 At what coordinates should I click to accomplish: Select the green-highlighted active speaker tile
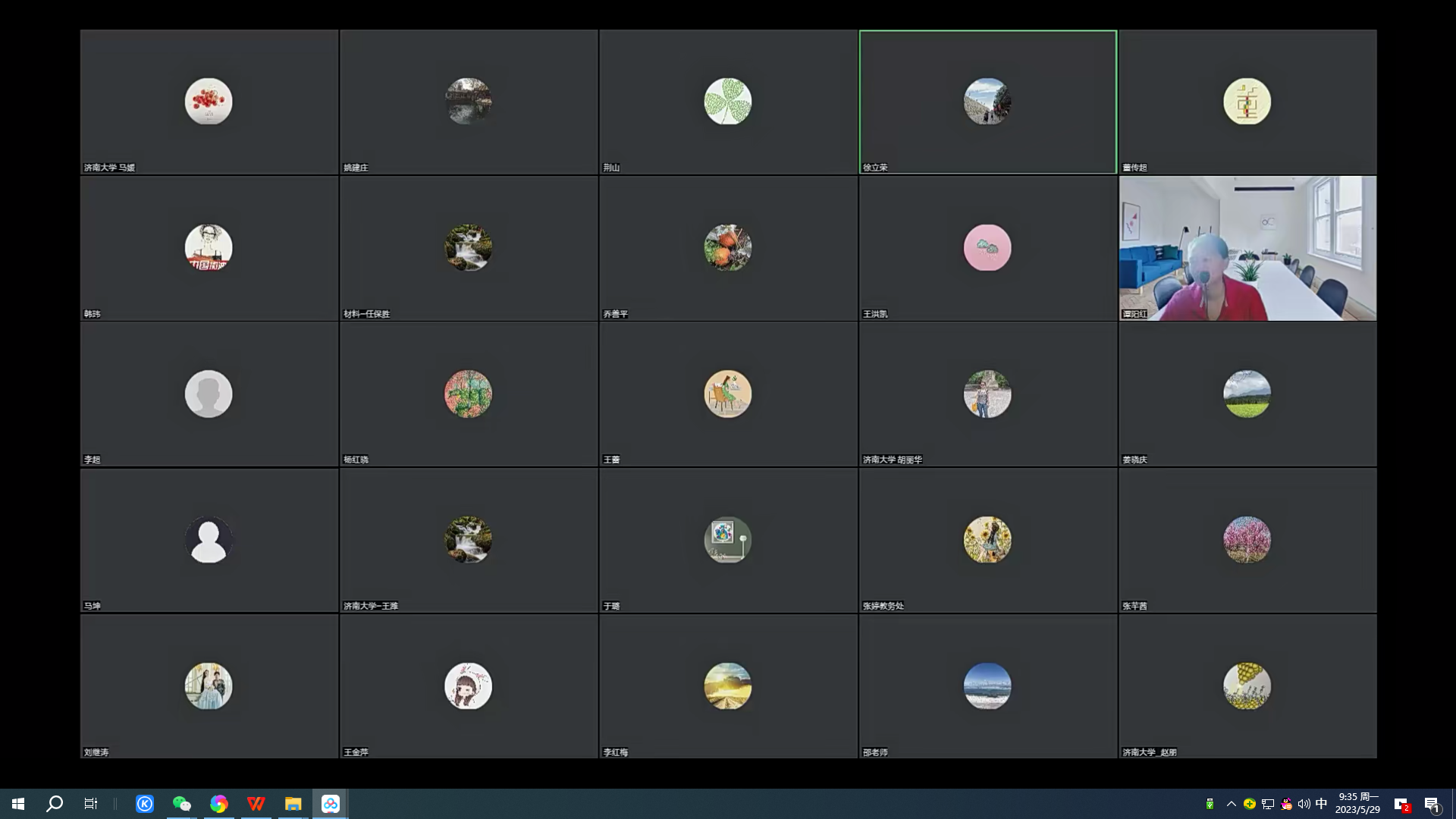click(x=987, y=102)
